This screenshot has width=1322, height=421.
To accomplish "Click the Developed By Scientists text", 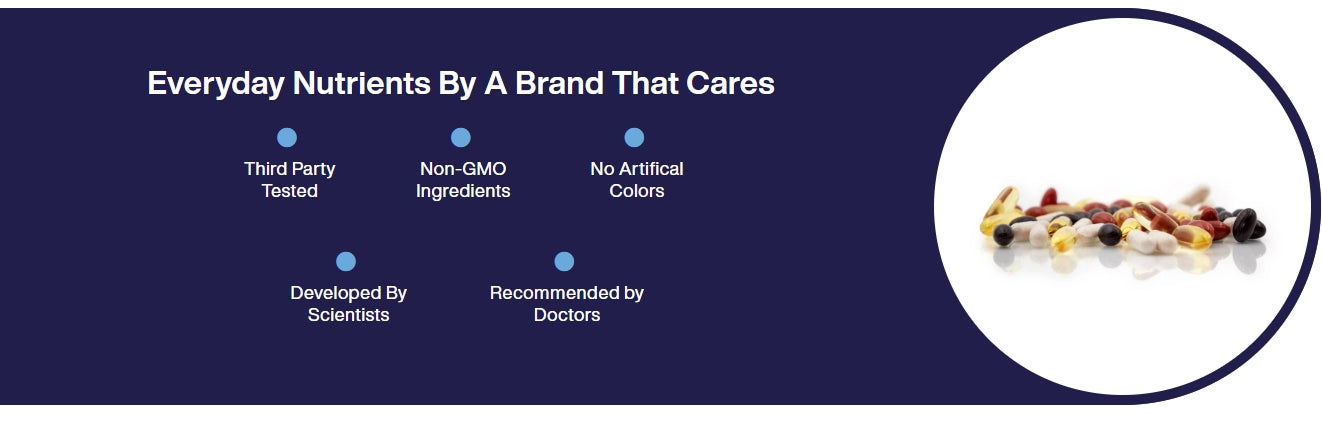I will 349,304.
